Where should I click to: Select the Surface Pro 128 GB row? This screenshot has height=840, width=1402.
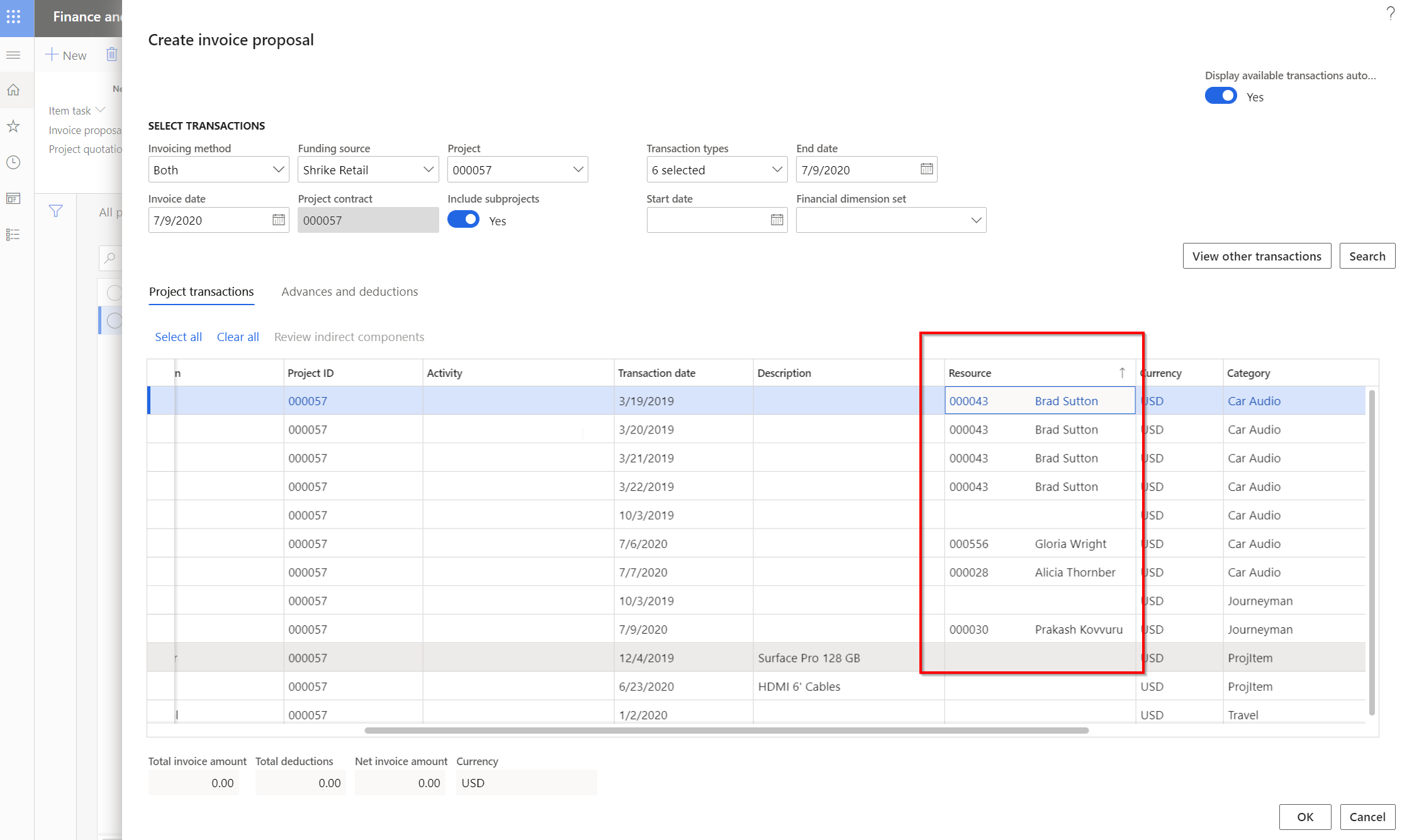pyautogui.click(x=756, y=658)
